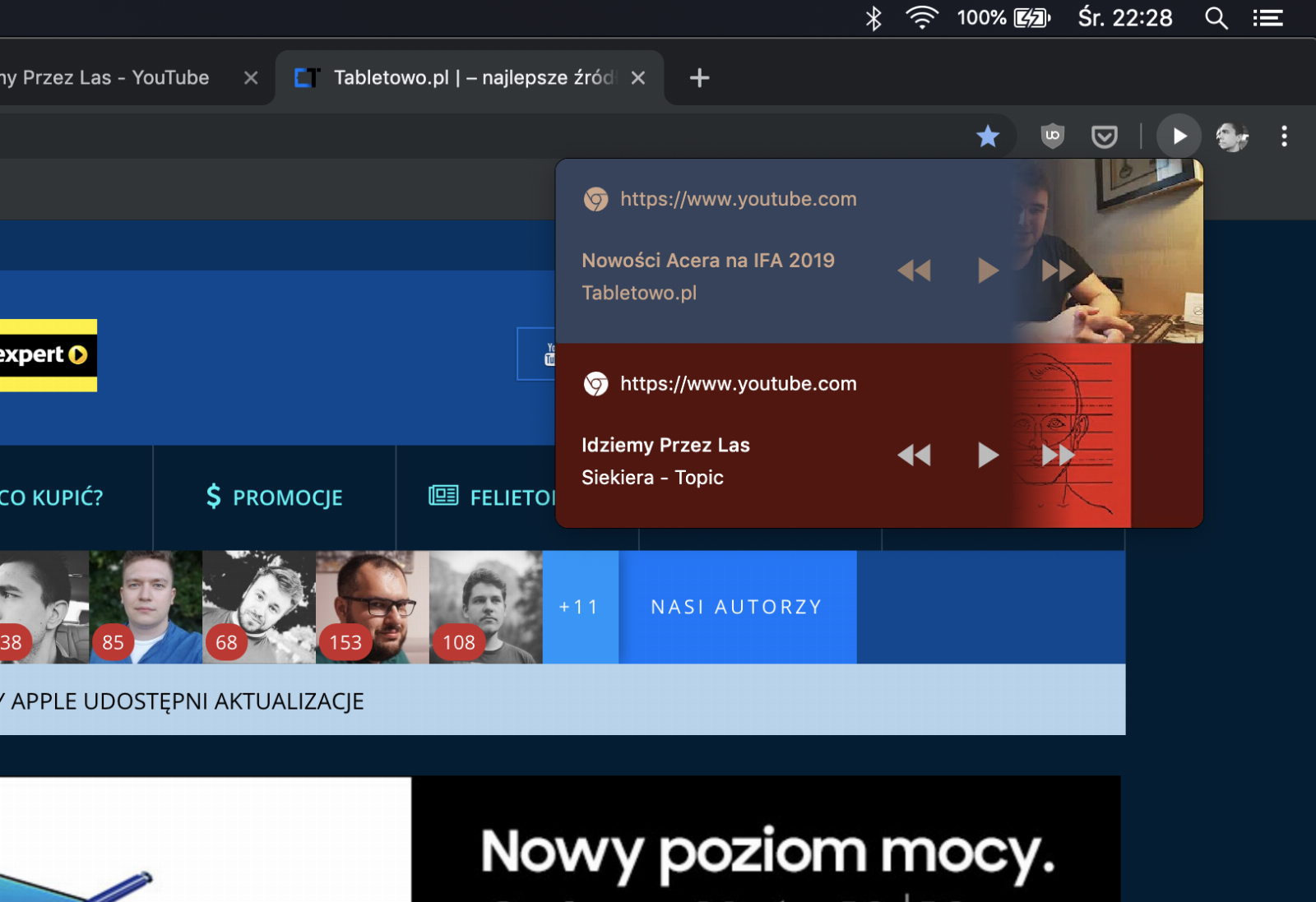Select the Tabletowo.pl tab

(x=470, y=77)
